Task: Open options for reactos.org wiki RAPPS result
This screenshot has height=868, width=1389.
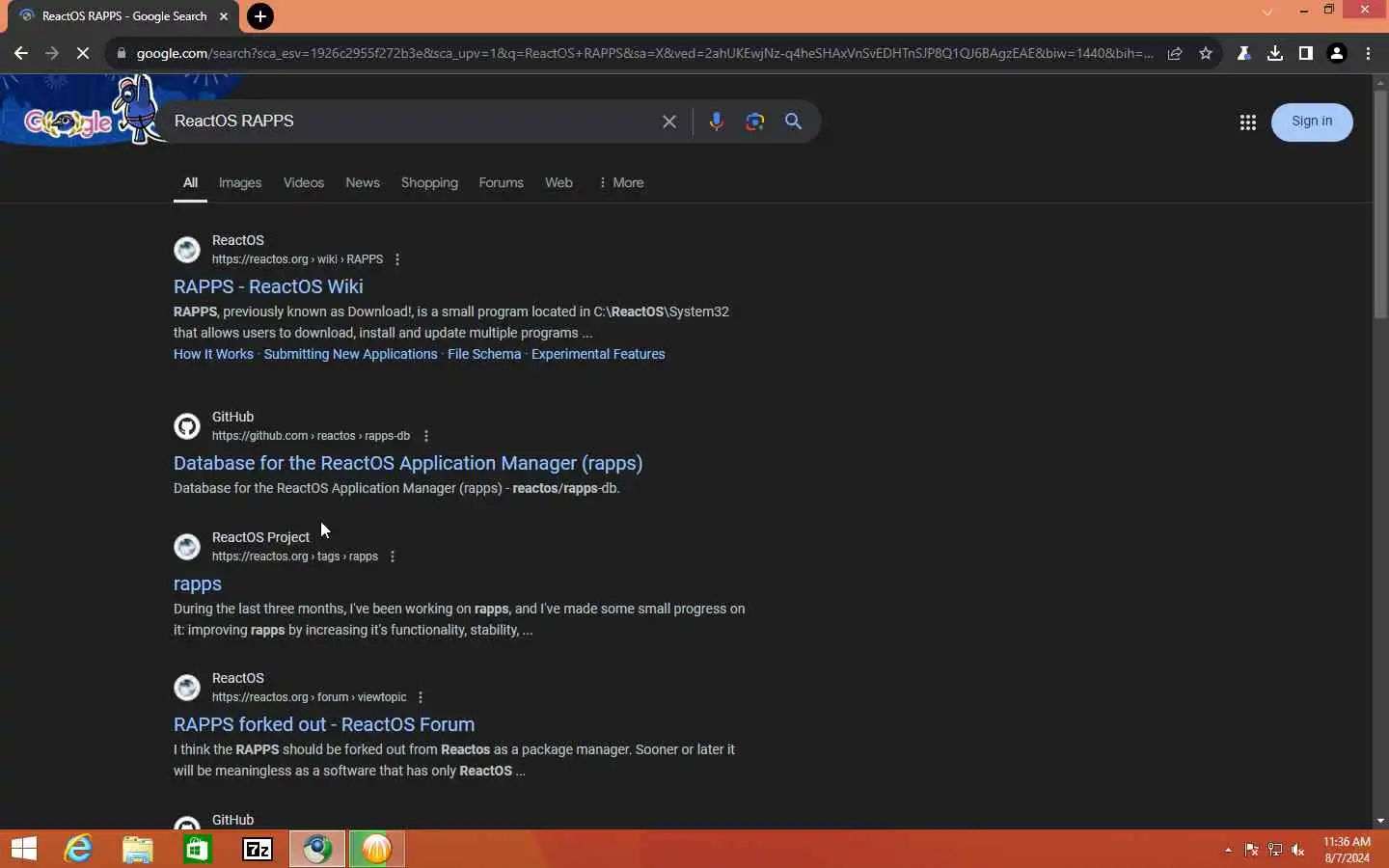Action: pyautogui.click(x=397, y=259)
